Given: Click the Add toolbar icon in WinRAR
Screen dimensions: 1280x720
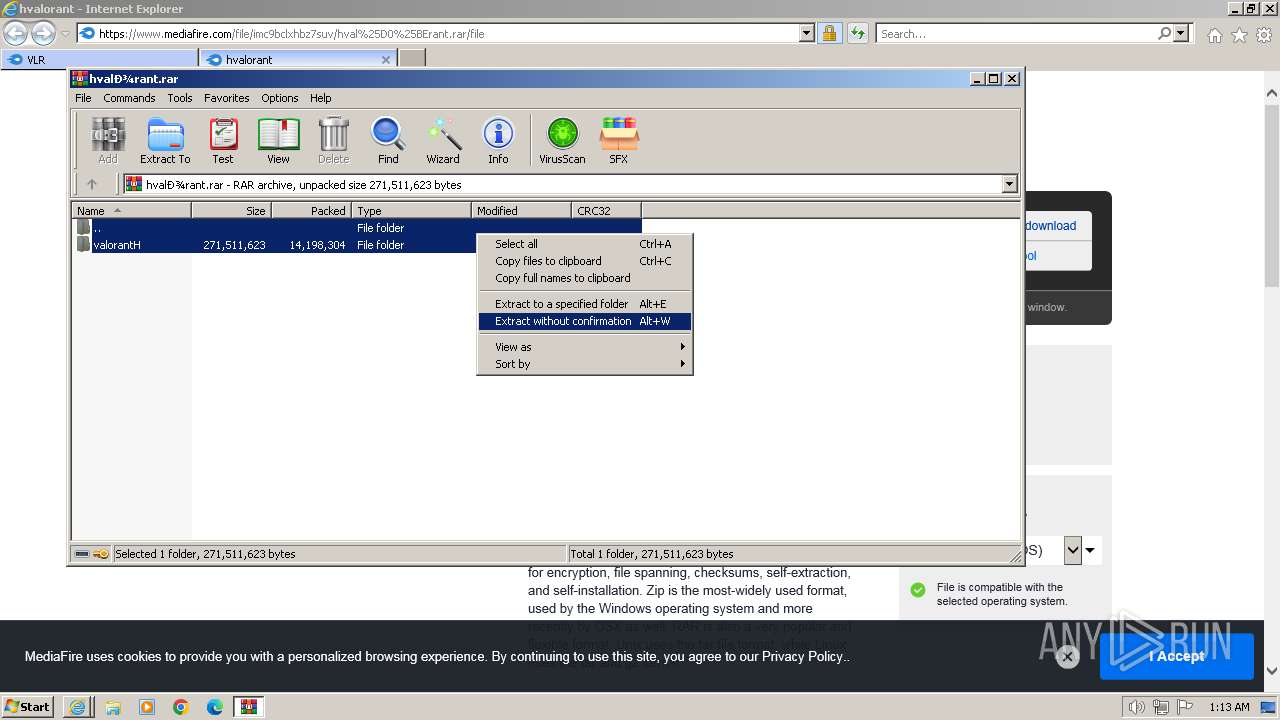Looking at the screenshot, I should tap(108, 140).
